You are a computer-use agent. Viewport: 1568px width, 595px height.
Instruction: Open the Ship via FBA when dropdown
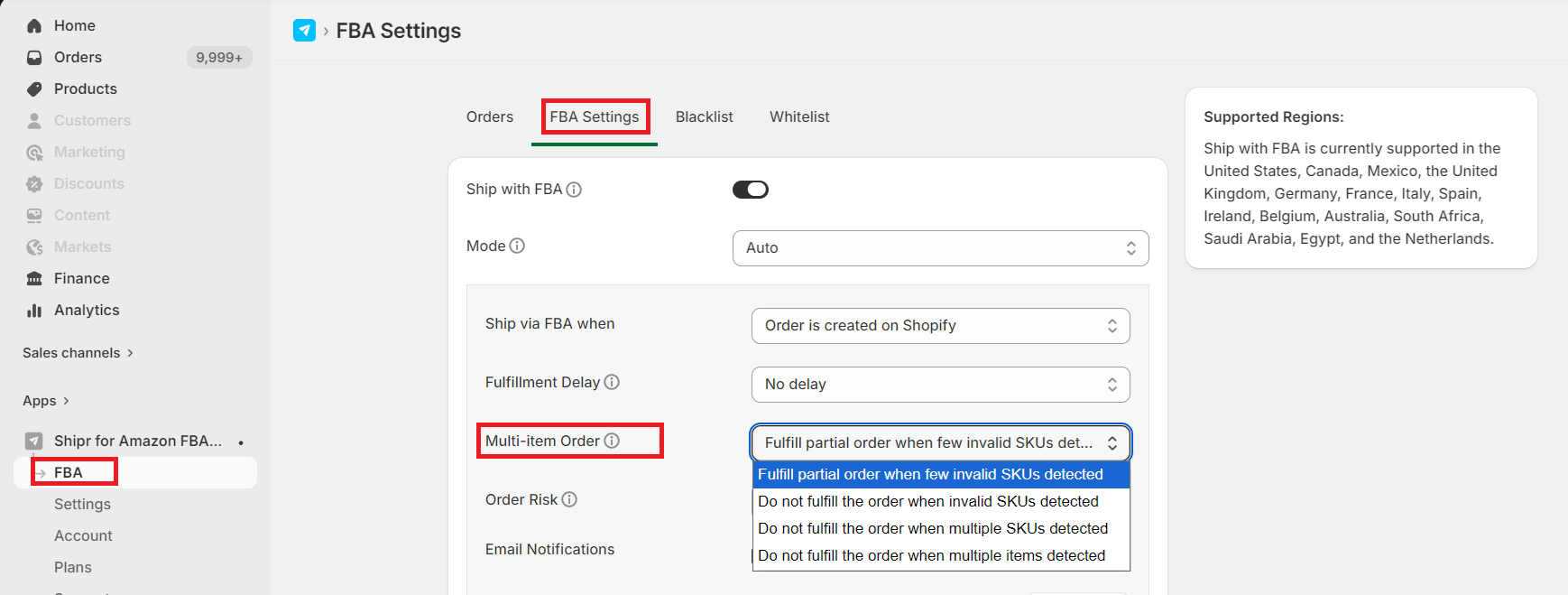[x=940, y=326]
